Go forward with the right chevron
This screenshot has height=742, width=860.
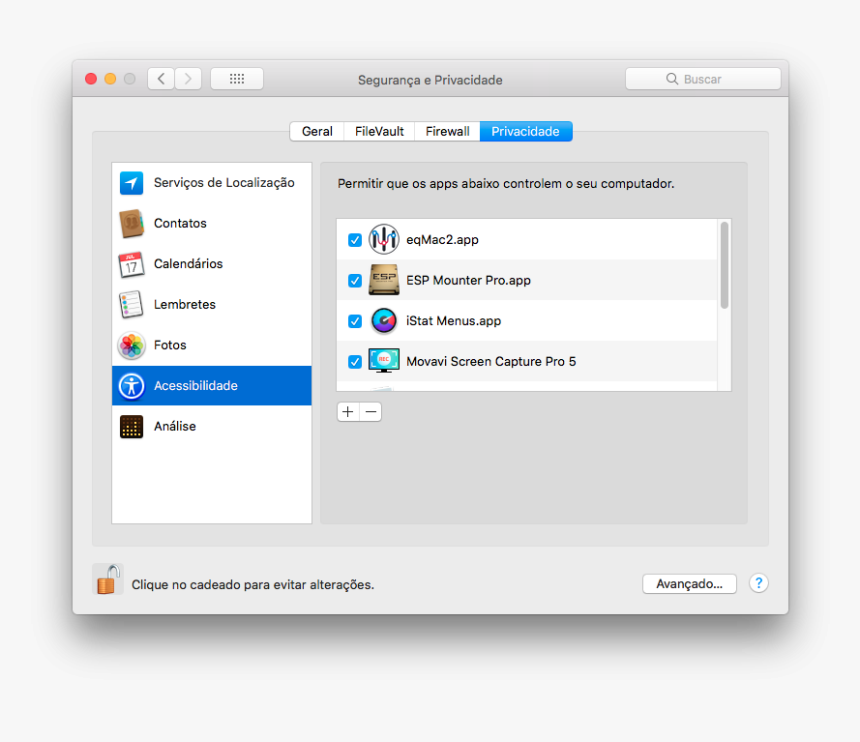click(188, 79)
